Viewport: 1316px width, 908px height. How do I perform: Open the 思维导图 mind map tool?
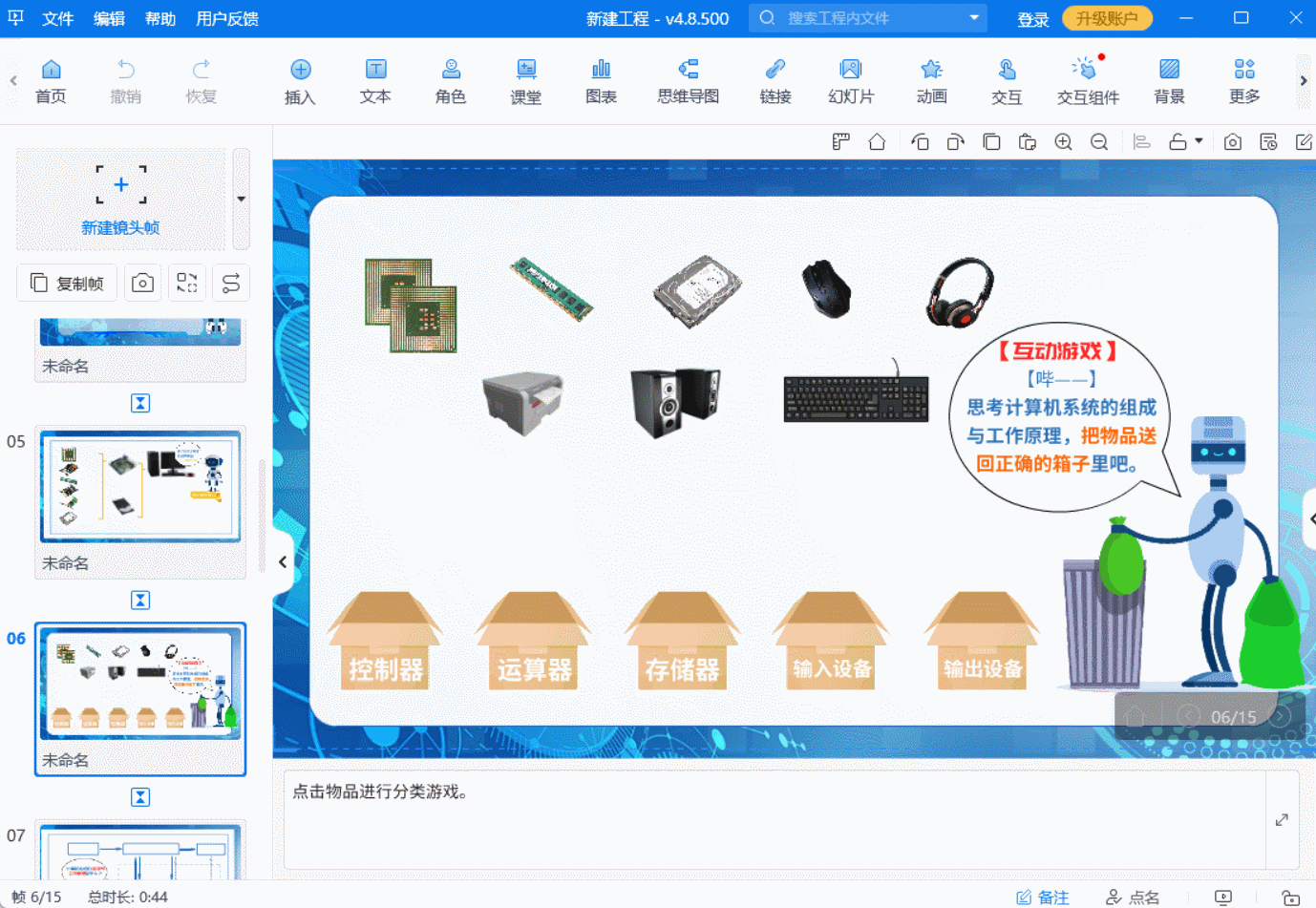pos(688,80)
